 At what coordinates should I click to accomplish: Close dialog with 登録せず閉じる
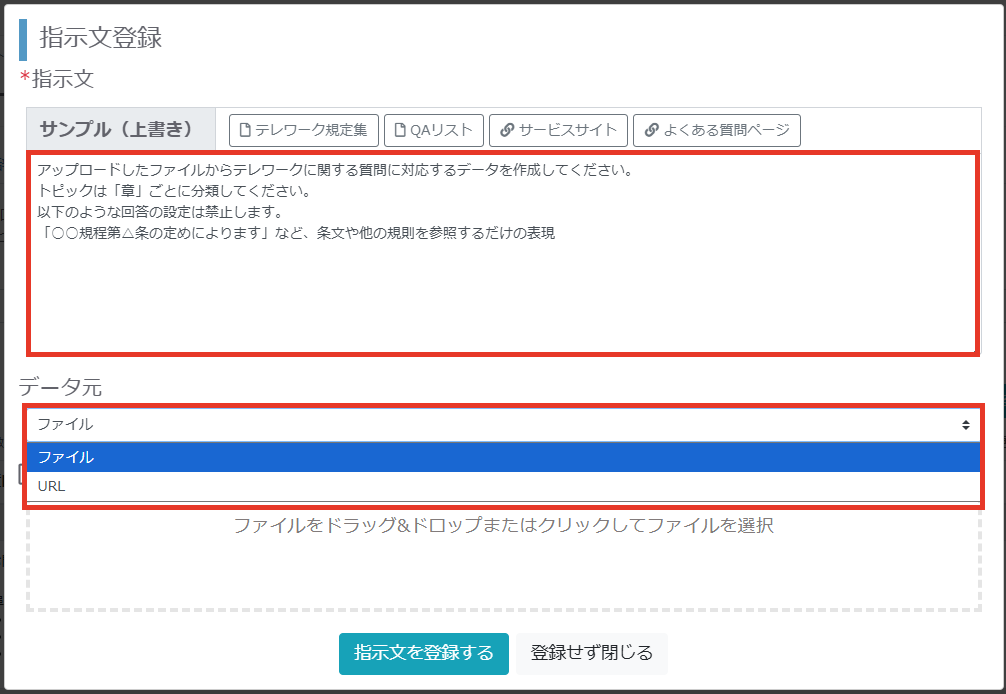pyautogui.click(x=591, y=653)
